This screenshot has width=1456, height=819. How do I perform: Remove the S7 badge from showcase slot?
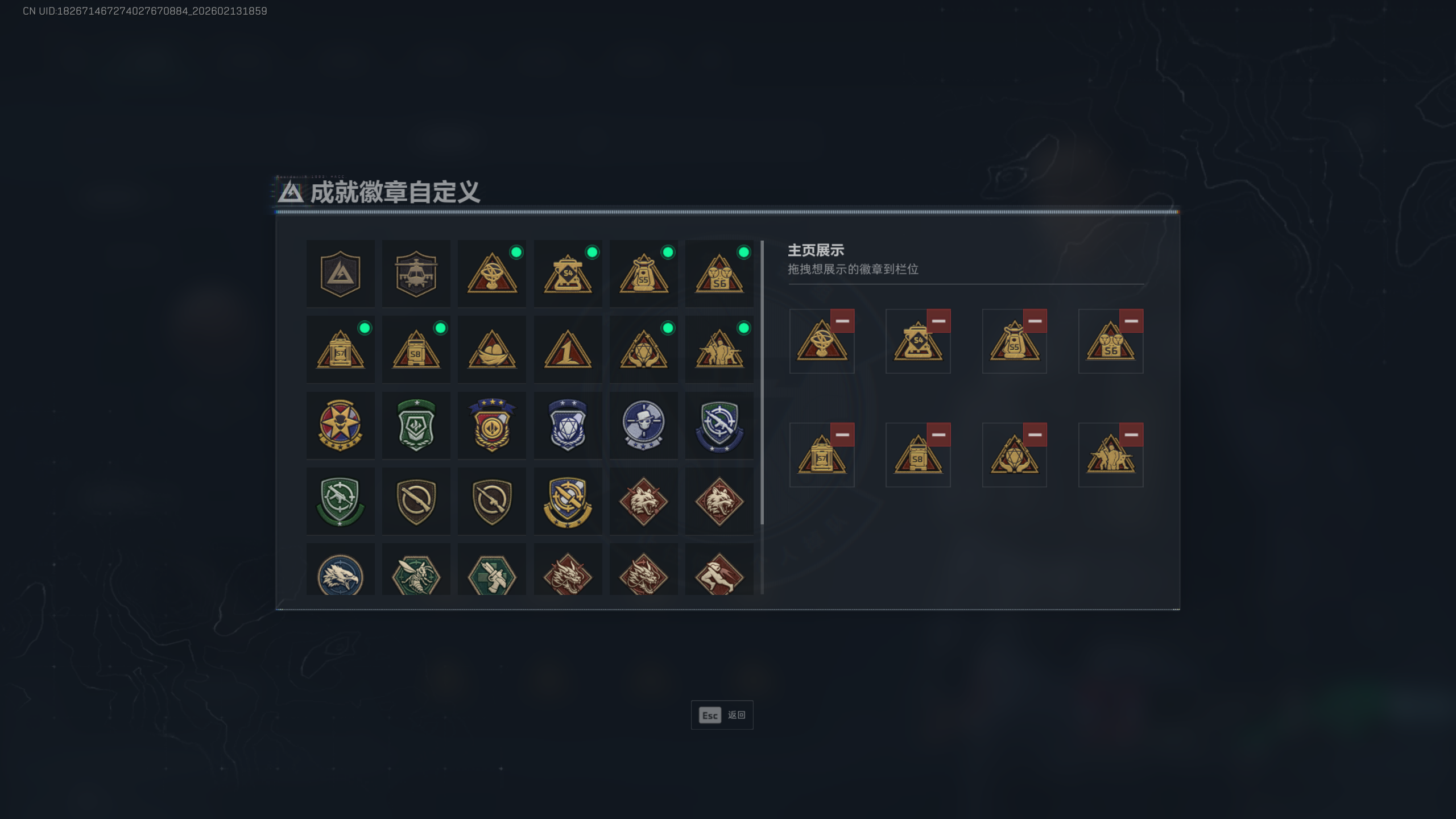click(842, 435)
